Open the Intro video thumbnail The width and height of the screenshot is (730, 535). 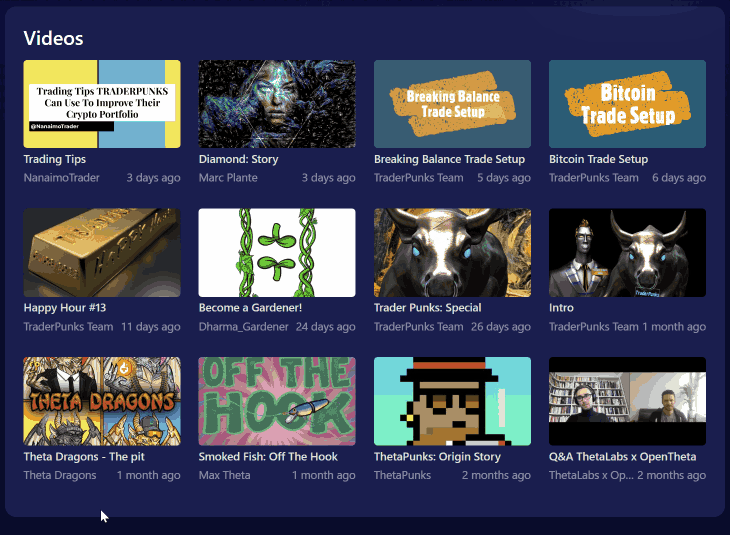click(627, 252)
